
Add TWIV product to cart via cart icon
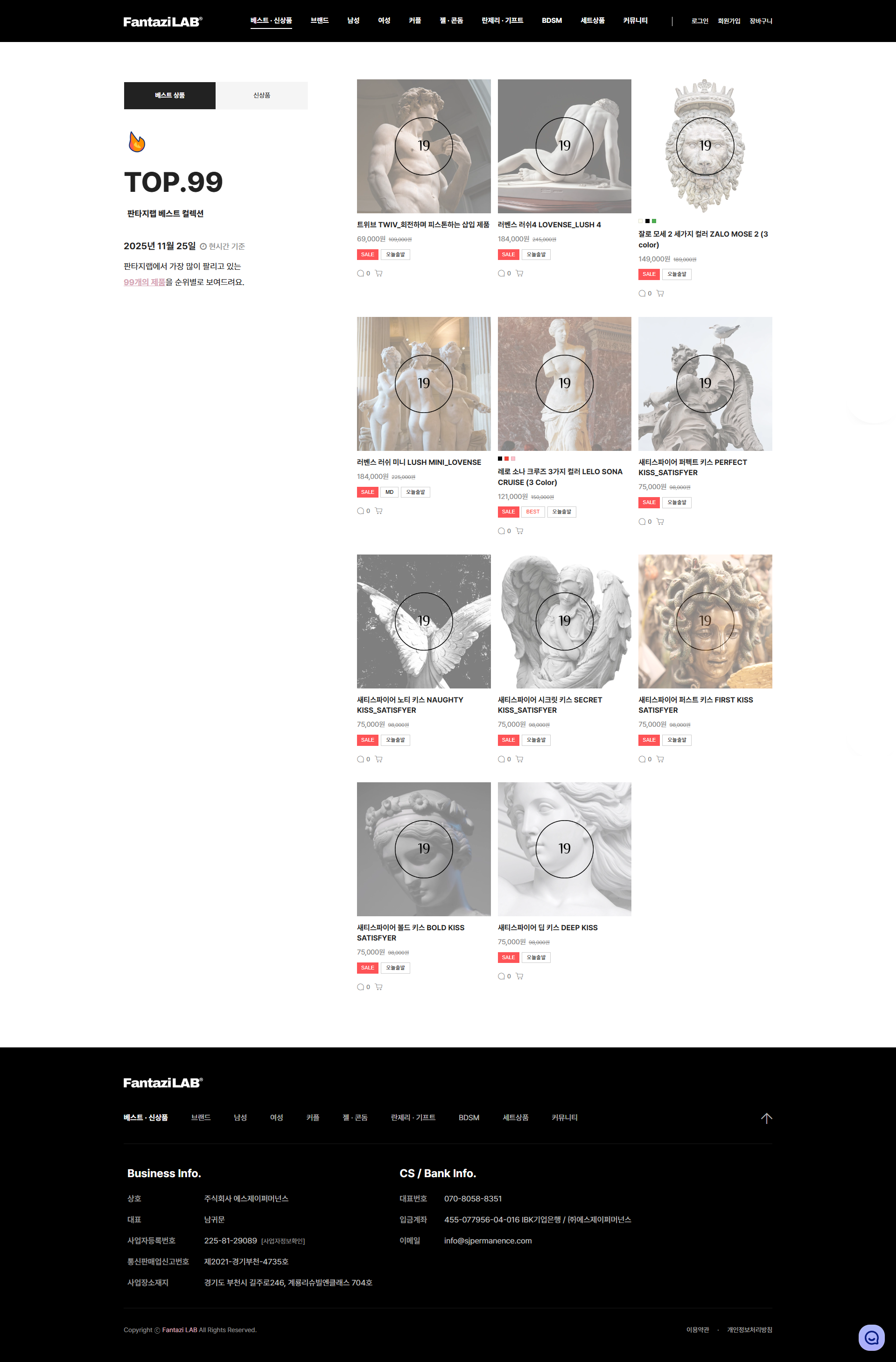[x=379, y=273]
